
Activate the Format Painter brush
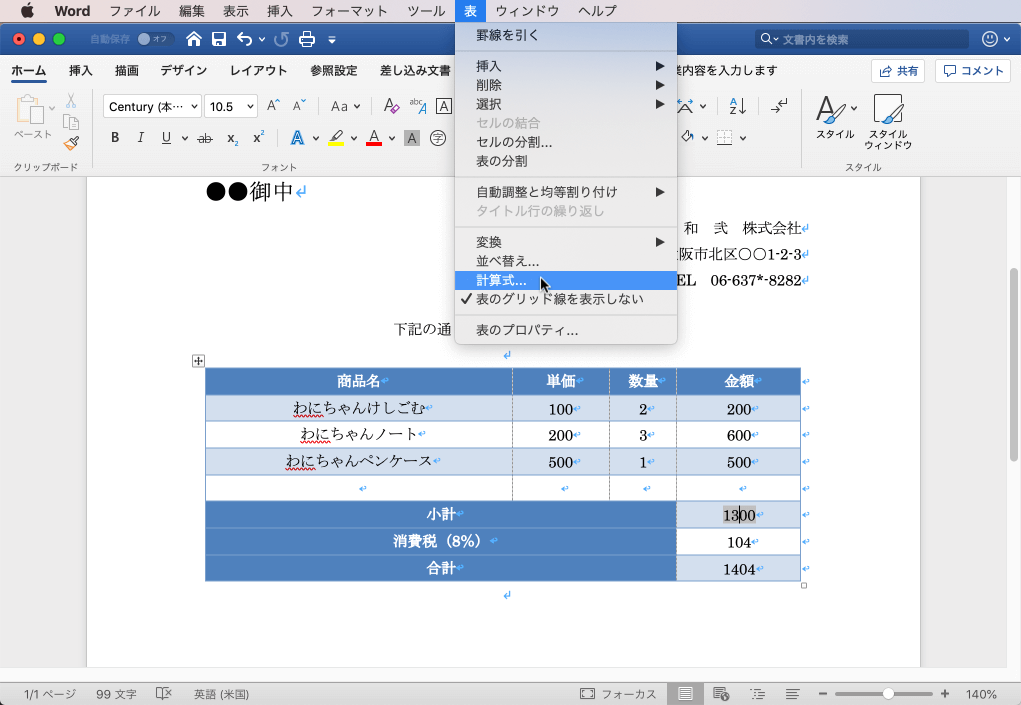point(71,143)
